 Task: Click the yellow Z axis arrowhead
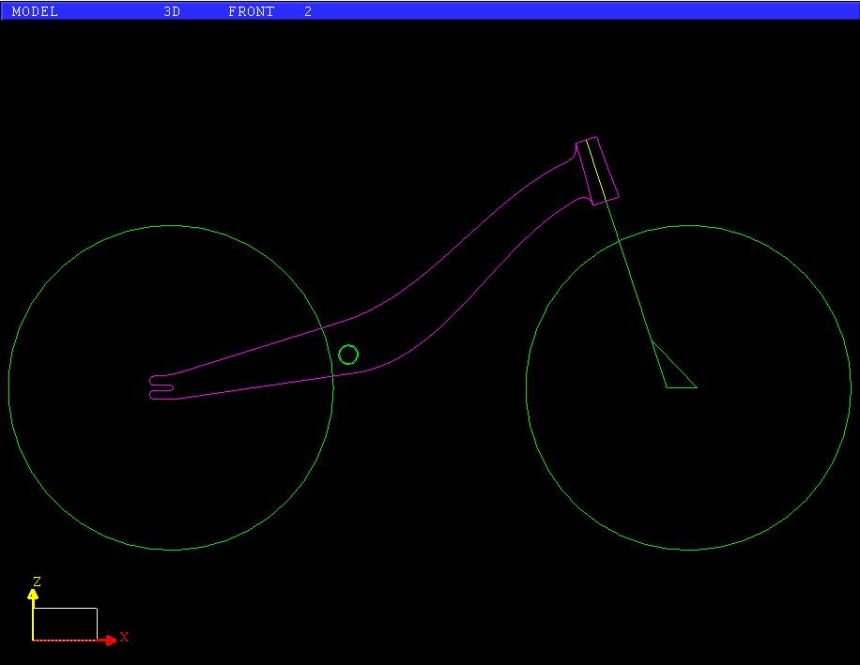click(33, 594)
